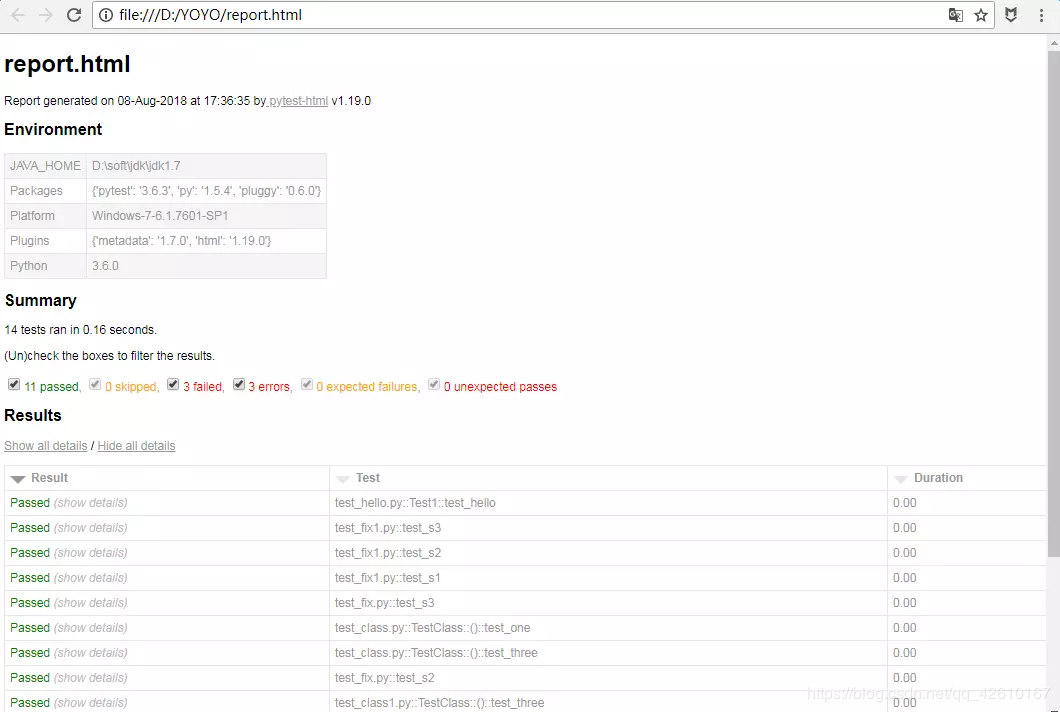This screenshot has width=1060, height=712.
Task: Show details for test_fix1.py::test_s1 row
Action: 91,578
